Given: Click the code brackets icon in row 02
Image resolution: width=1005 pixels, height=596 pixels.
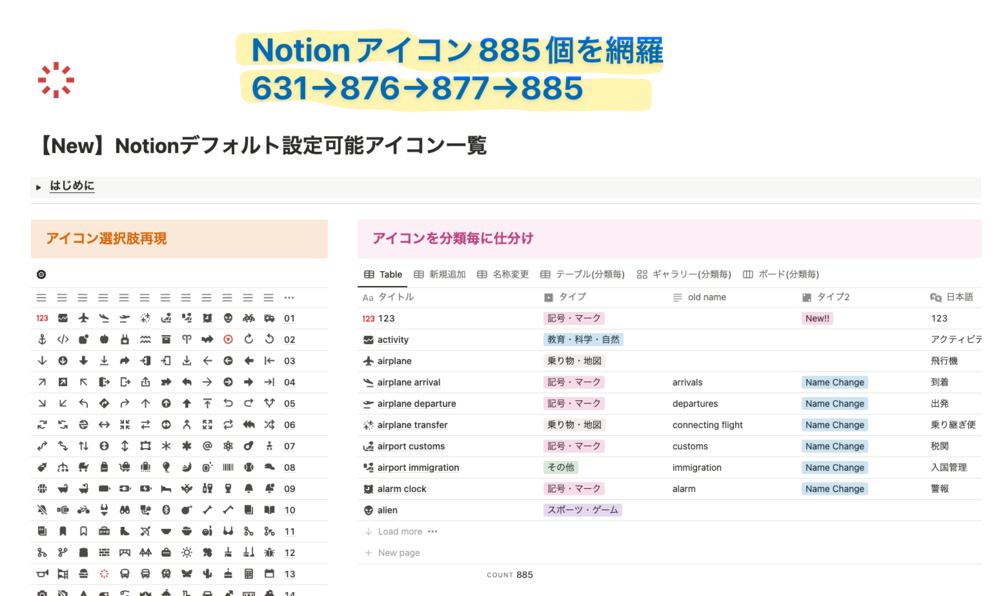Looking at the screenshot, I should [x=63, y=339].
